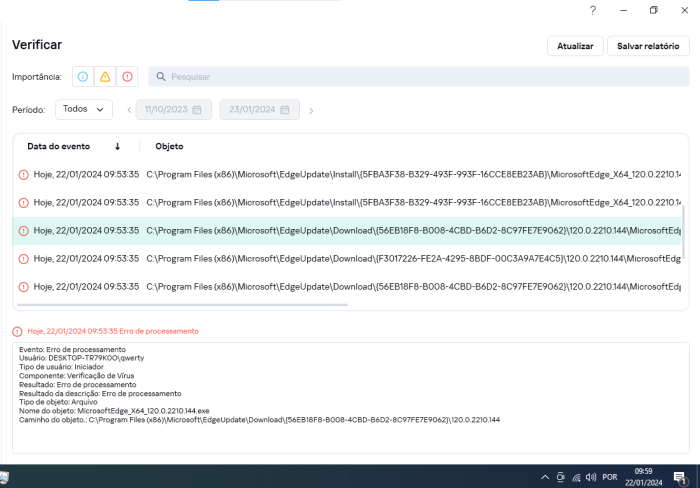Select the row with Download\{F3017226 path
The width and height of the screenshot is (700, 488).
pos(346,259)
